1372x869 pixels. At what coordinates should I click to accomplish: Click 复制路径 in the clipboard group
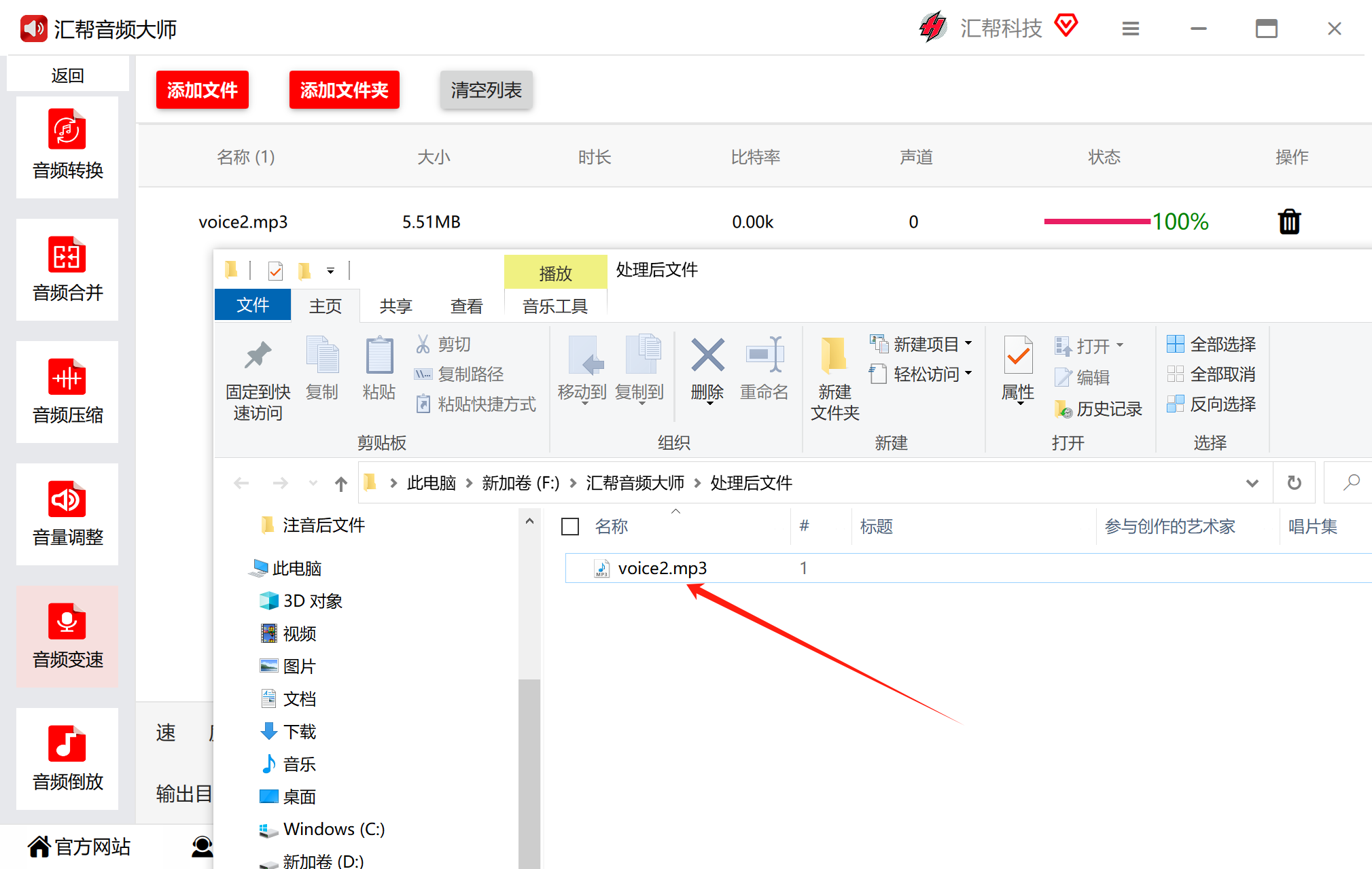459,374
